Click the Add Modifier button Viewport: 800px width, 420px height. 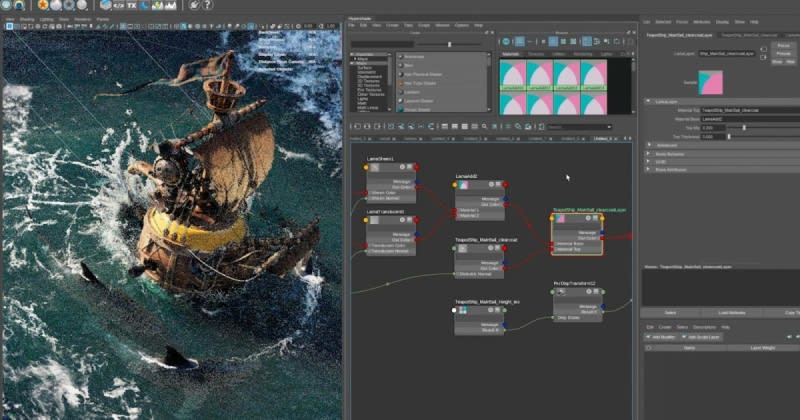point(661,337)
